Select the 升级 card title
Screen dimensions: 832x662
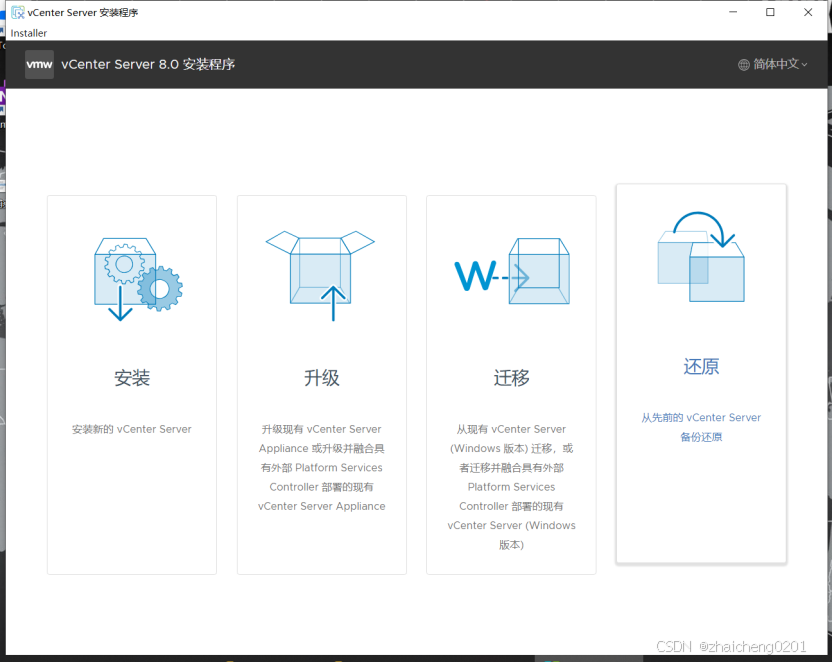pyautogui.click(x=322, y=378)
